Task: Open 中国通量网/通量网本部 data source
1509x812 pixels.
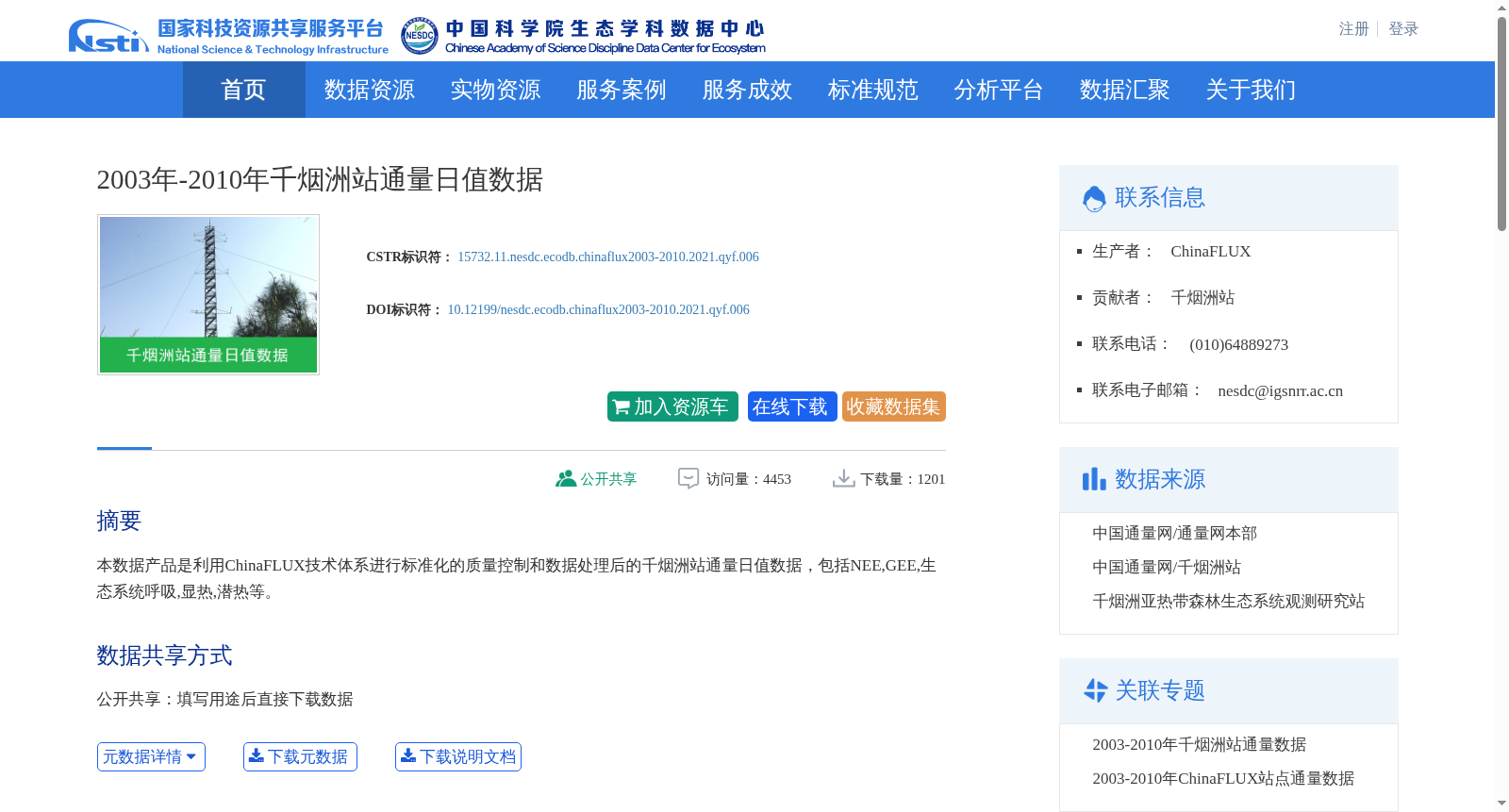Action: [1174, 534]
